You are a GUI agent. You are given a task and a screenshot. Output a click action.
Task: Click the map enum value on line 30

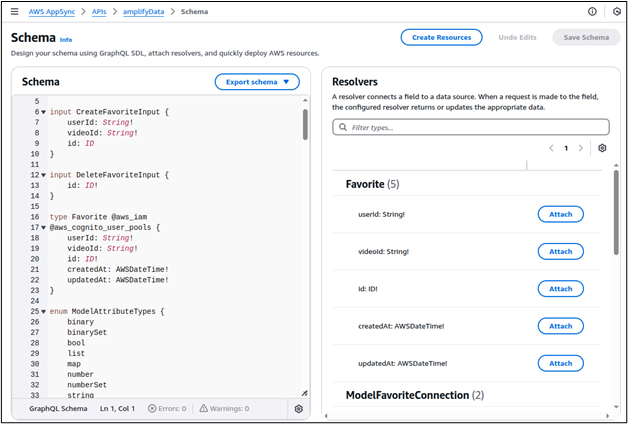pyautogui.click(x=74, y=364)
